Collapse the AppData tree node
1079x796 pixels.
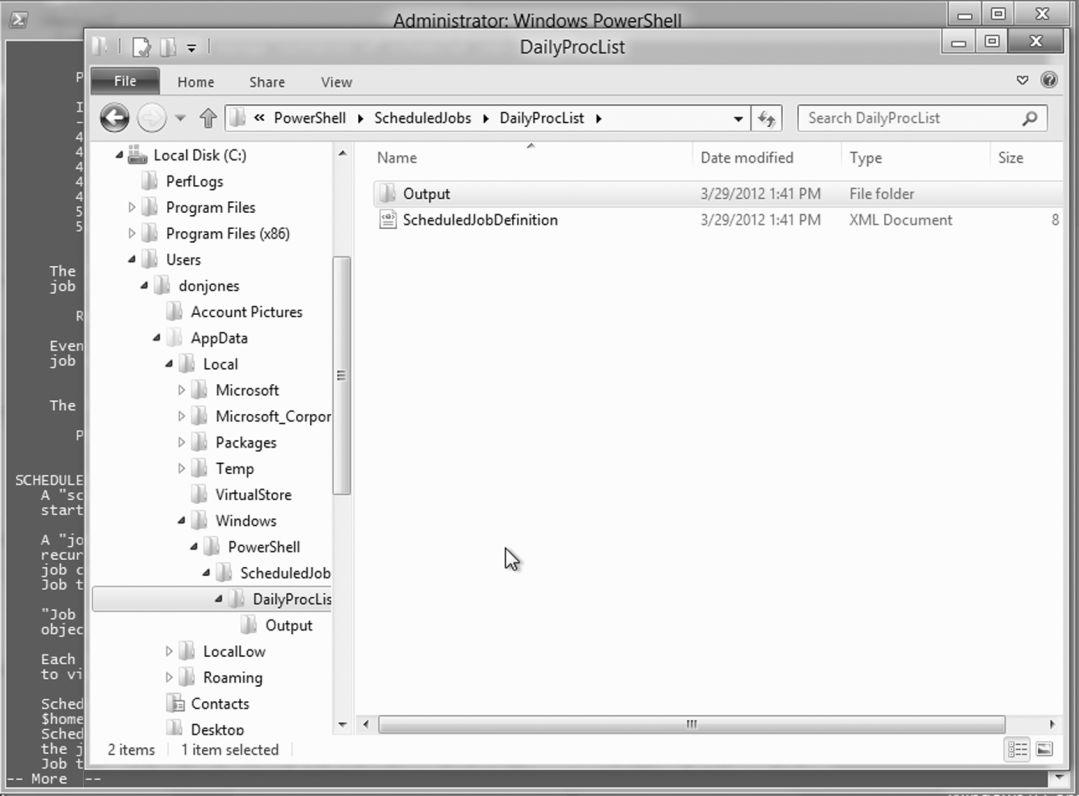pos(157,338)
